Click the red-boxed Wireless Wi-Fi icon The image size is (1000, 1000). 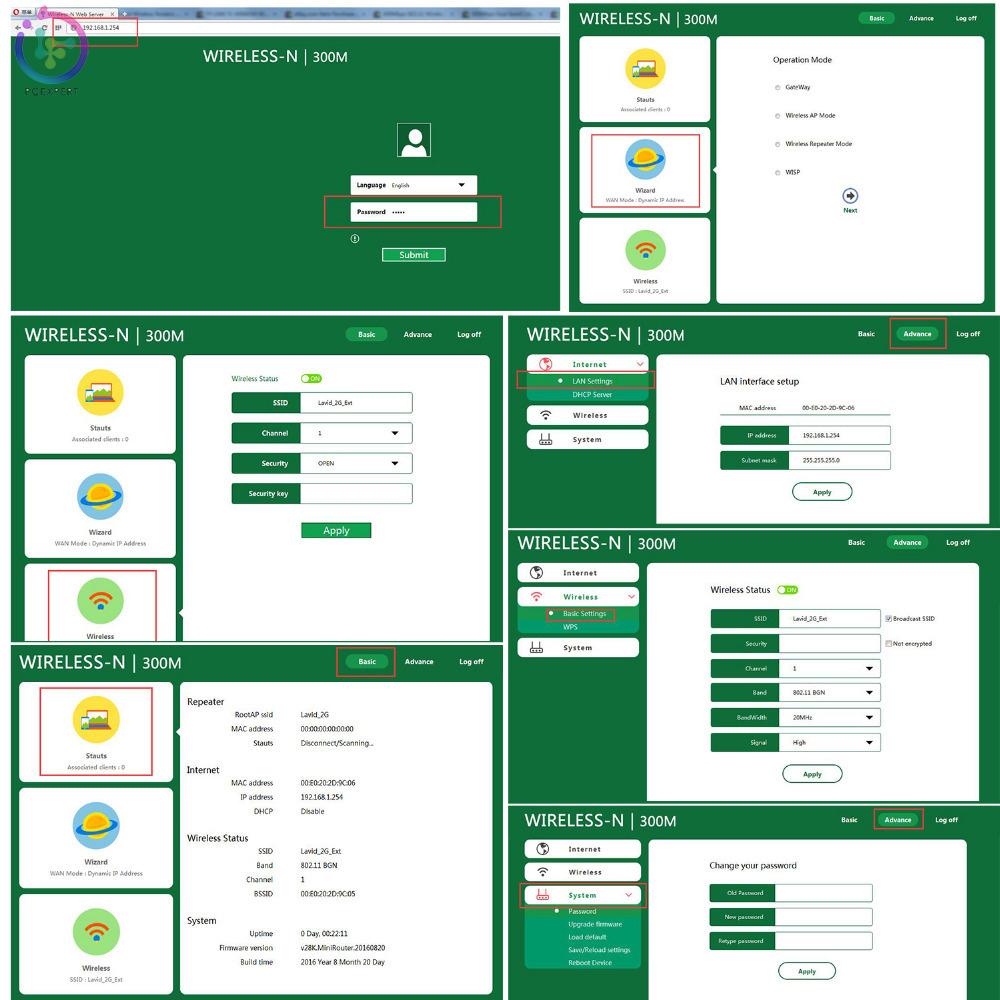(100, 600)
